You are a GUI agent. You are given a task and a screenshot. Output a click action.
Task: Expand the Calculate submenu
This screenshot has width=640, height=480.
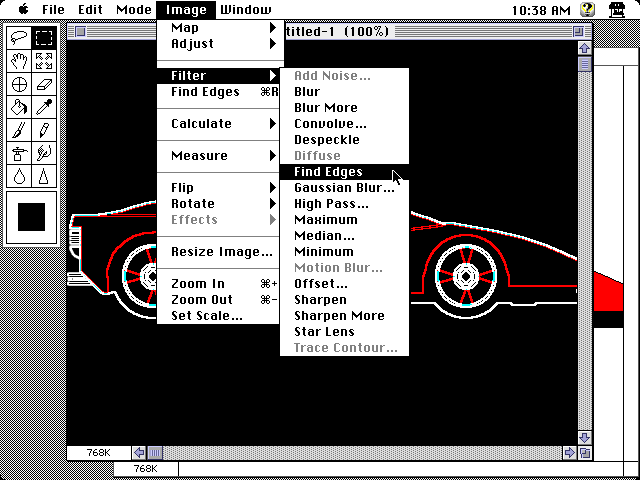[x=220, y=124]
